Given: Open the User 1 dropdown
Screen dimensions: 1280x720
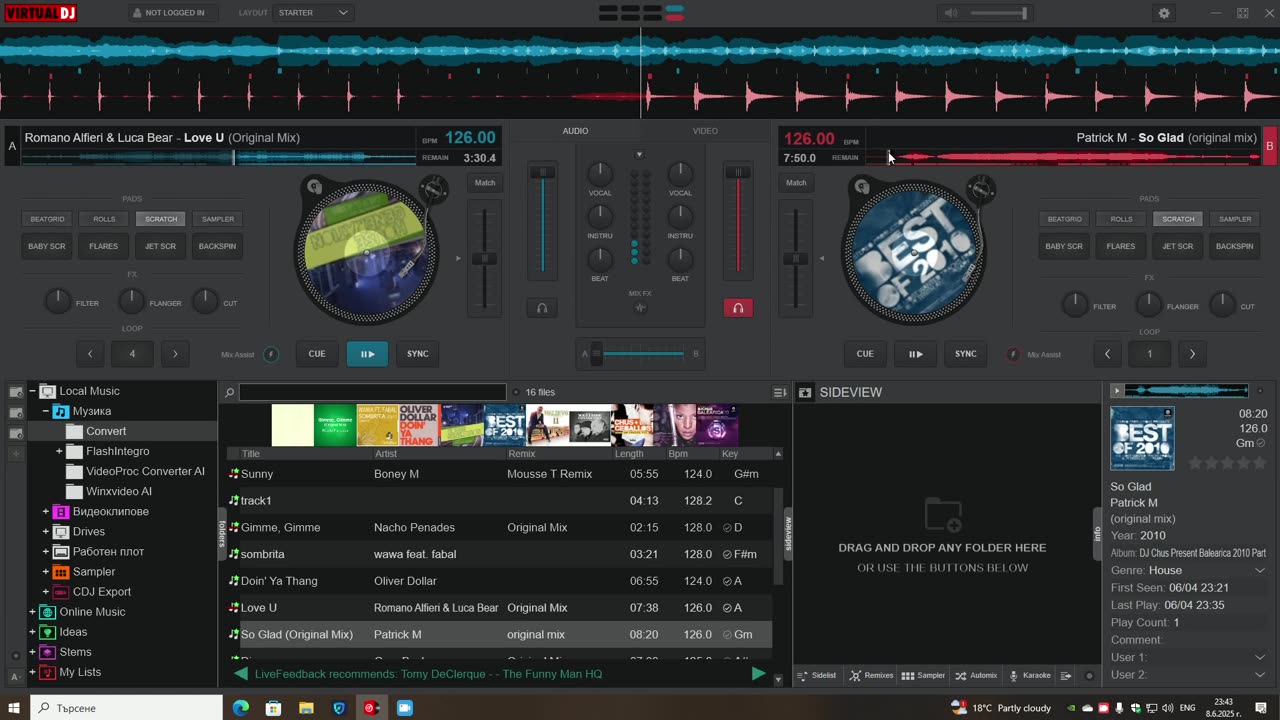Looking at the screenshot, I should pos(1259,657).
